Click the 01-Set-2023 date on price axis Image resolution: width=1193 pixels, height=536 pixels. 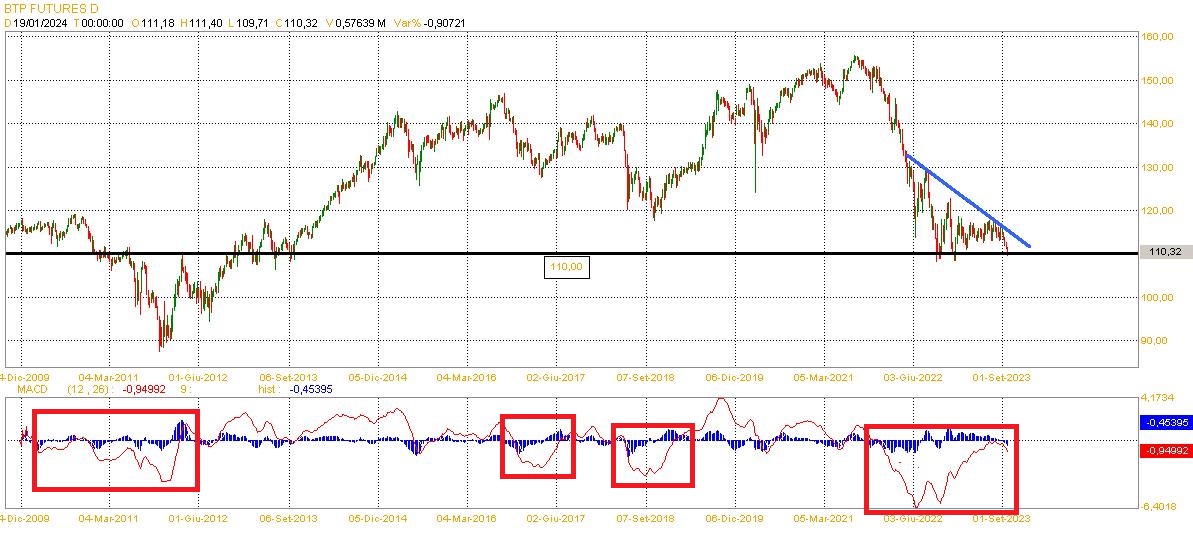pyautogui.click(x=1003, y=377)
